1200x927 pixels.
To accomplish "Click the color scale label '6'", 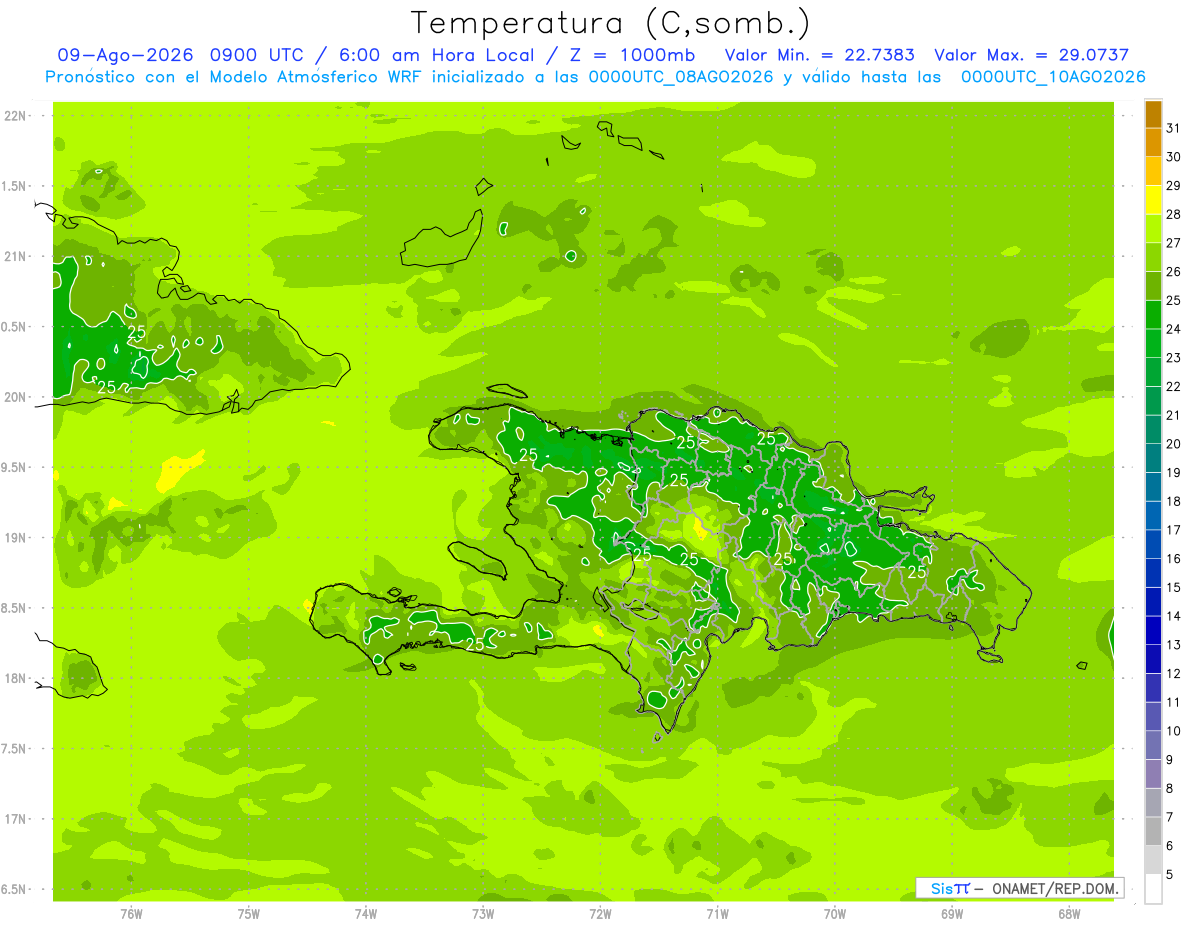I will [1169, 846].
